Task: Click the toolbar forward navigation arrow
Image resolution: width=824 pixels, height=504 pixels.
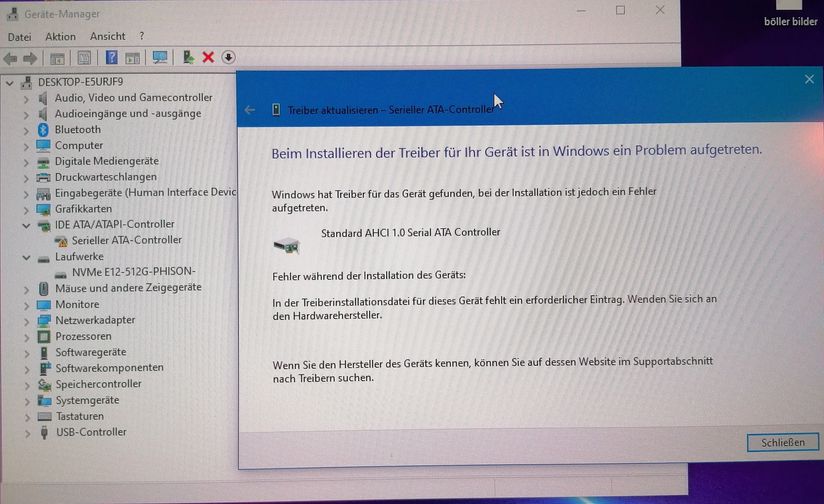Action: point(30,58)
